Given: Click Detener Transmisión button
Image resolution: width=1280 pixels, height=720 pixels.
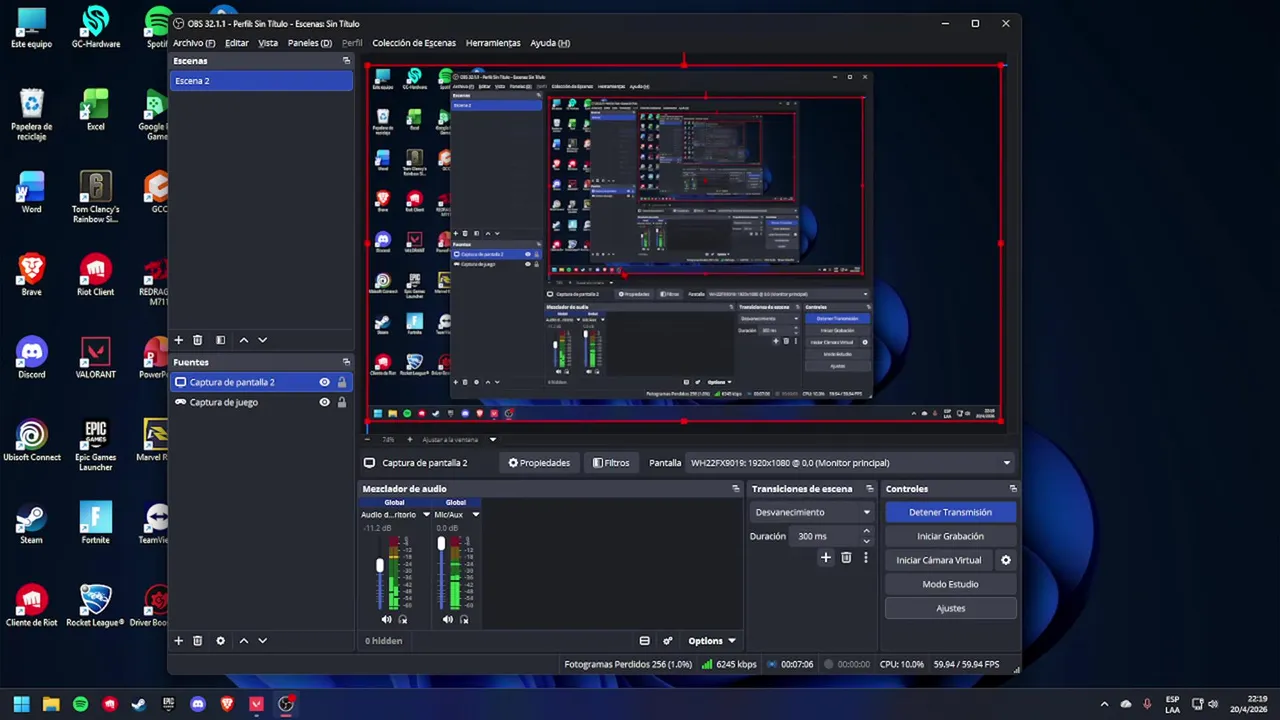Looking at the screenshot, I should (x=950, y=512).
